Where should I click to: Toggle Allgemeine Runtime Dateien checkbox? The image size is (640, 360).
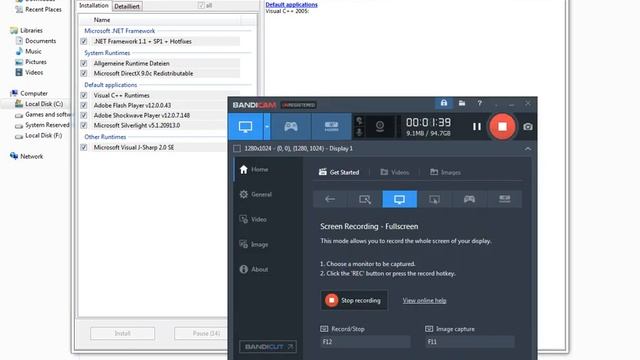click(84, 63)
